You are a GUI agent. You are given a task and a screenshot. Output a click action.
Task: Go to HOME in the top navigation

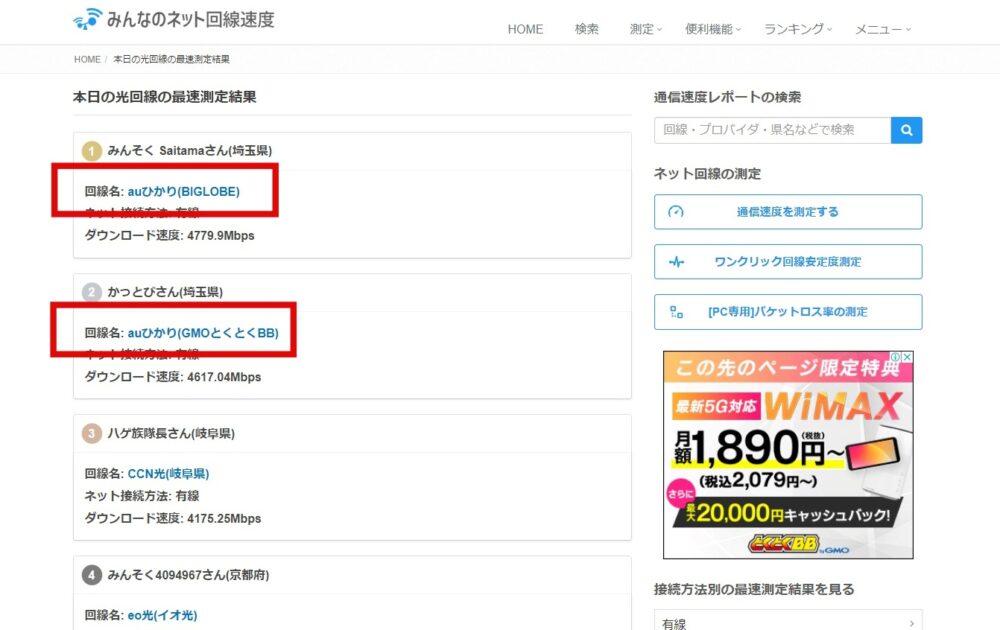coord(525,29)
